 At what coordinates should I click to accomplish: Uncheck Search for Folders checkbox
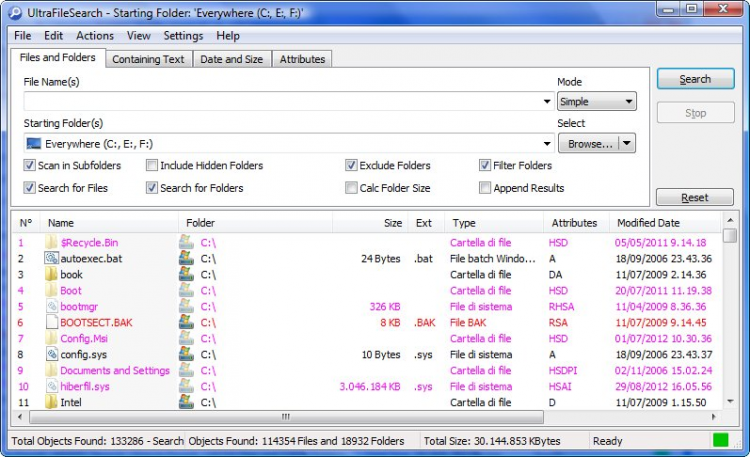(152, 188)
